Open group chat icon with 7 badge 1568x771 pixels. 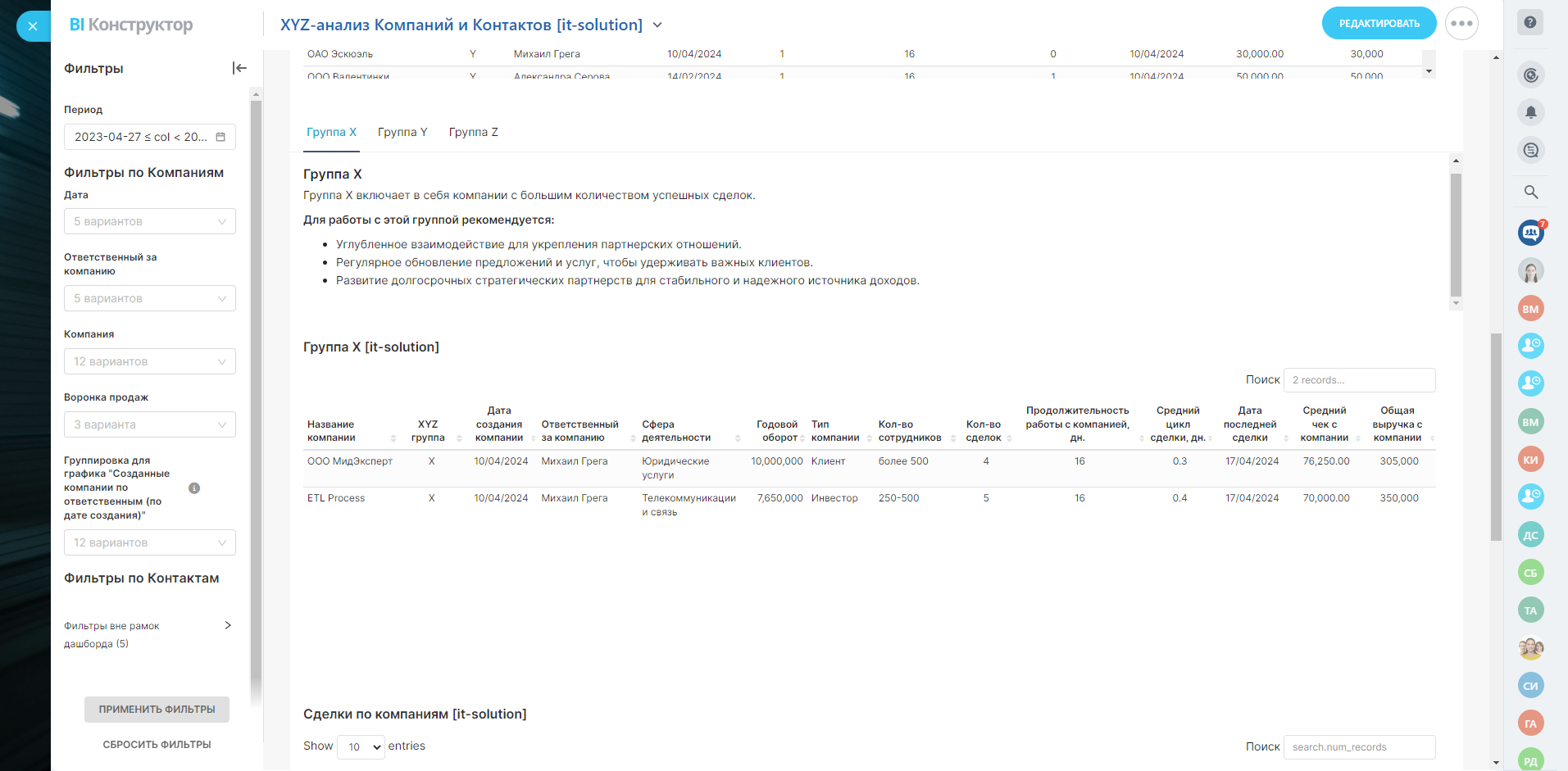coord(1530,233)
